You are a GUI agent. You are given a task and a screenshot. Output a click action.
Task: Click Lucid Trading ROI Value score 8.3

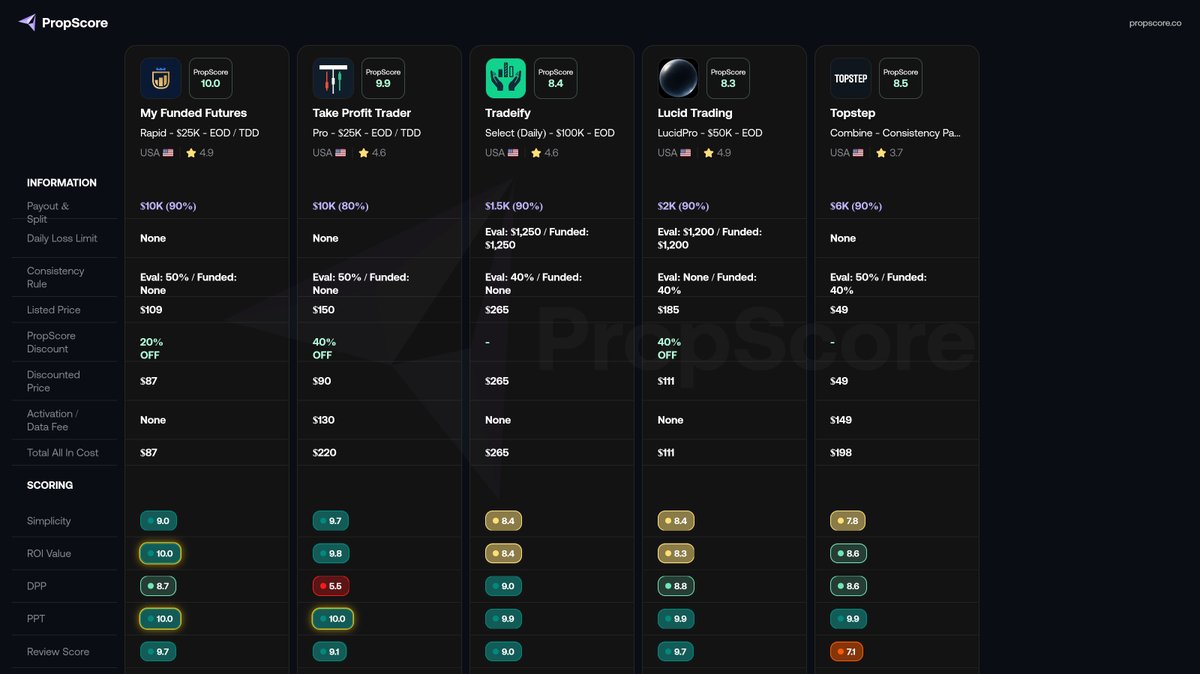coord(676,553)
